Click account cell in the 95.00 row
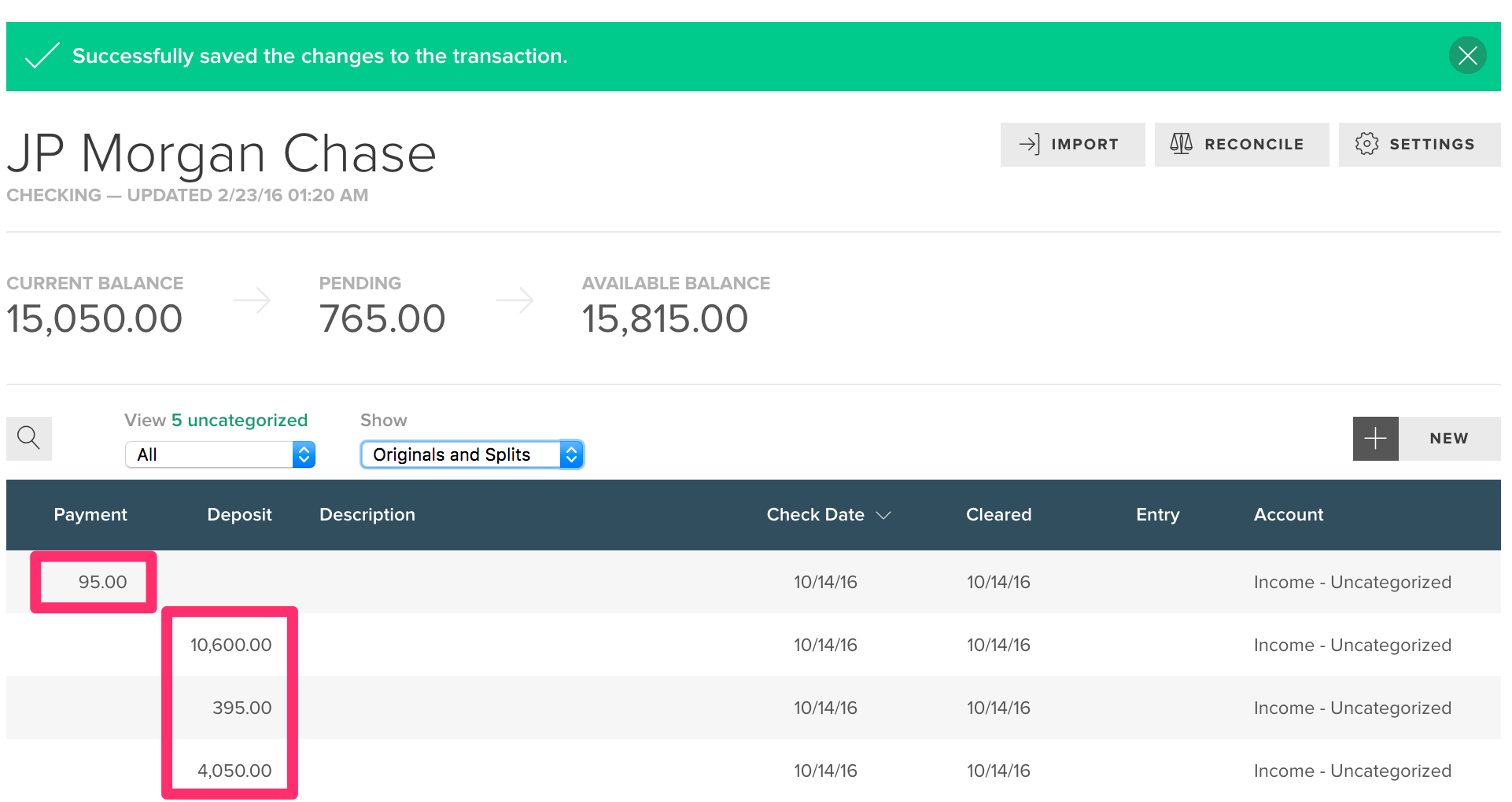This screenshot has width=1512, height=802. [x=1352, y=583]
